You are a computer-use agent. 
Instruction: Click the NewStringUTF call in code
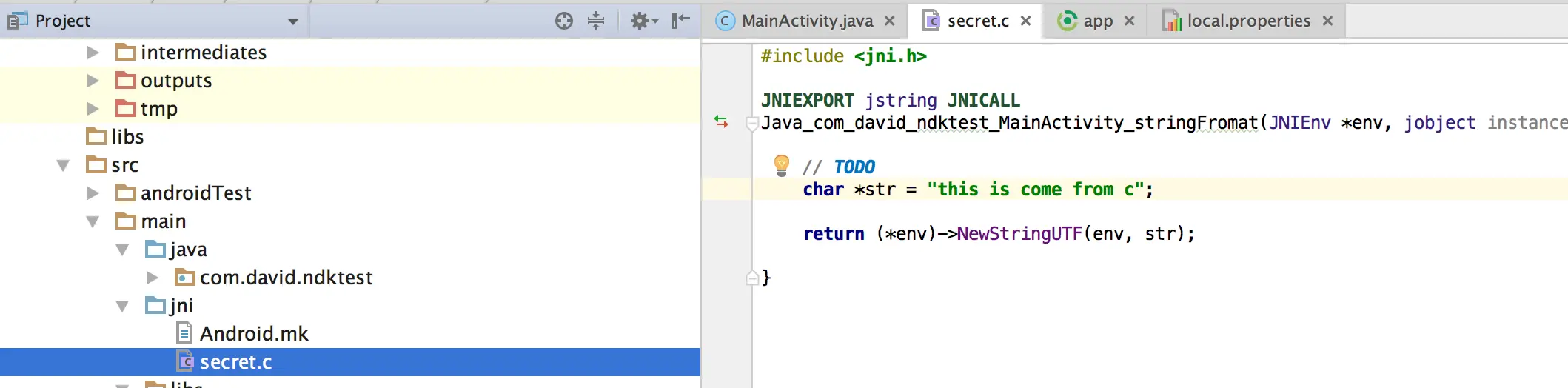1019,234
